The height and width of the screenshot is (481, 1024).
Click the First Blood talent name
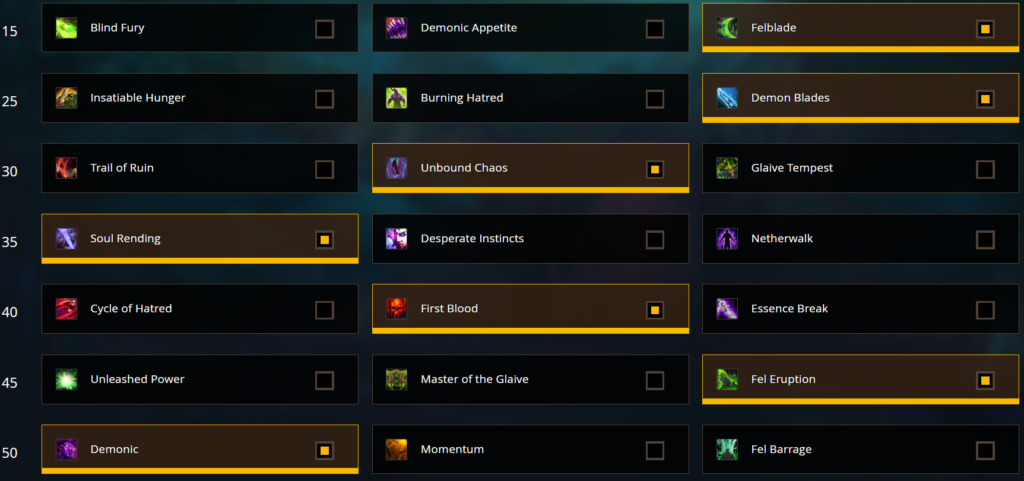449,309
